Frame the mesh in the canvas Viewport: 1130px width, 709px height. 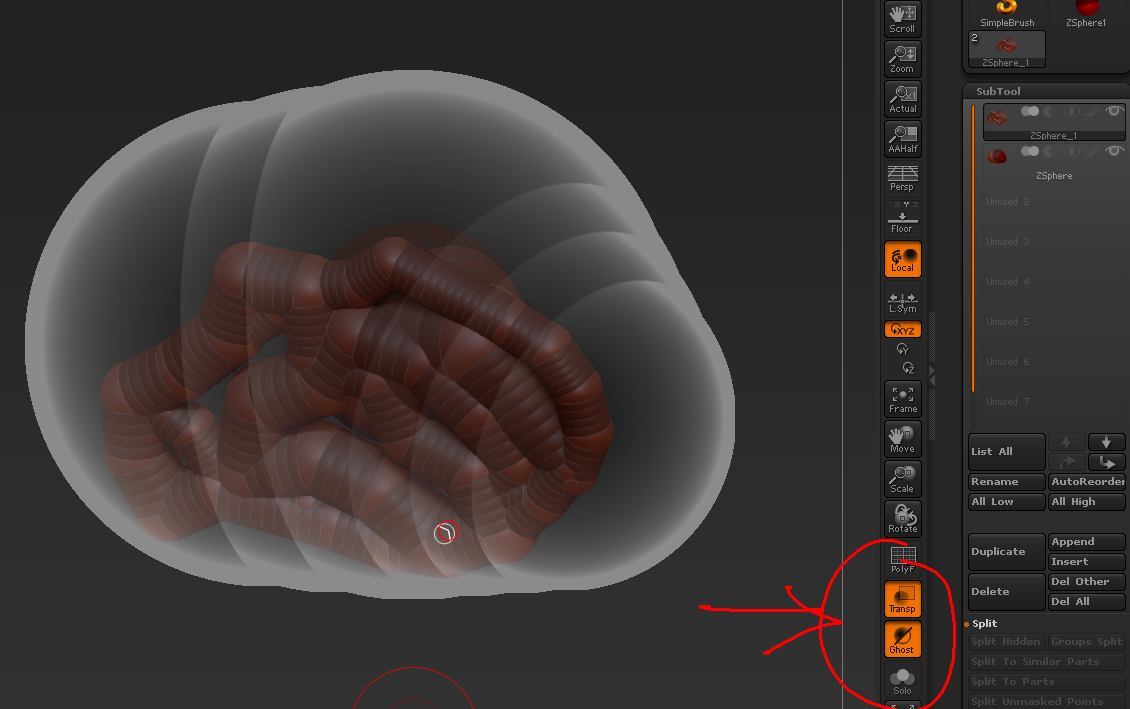[x=902, y=399]
